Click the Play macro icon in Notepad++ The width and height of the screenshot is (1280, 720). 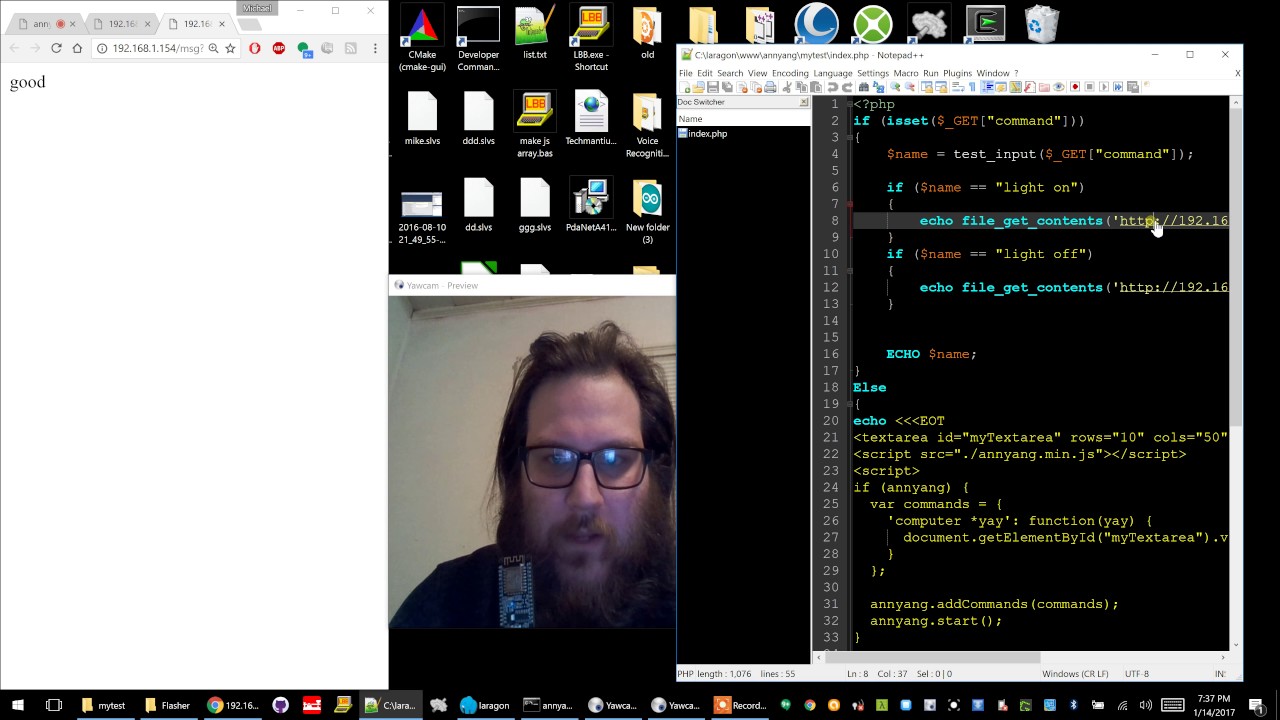tap(1103, 87)
